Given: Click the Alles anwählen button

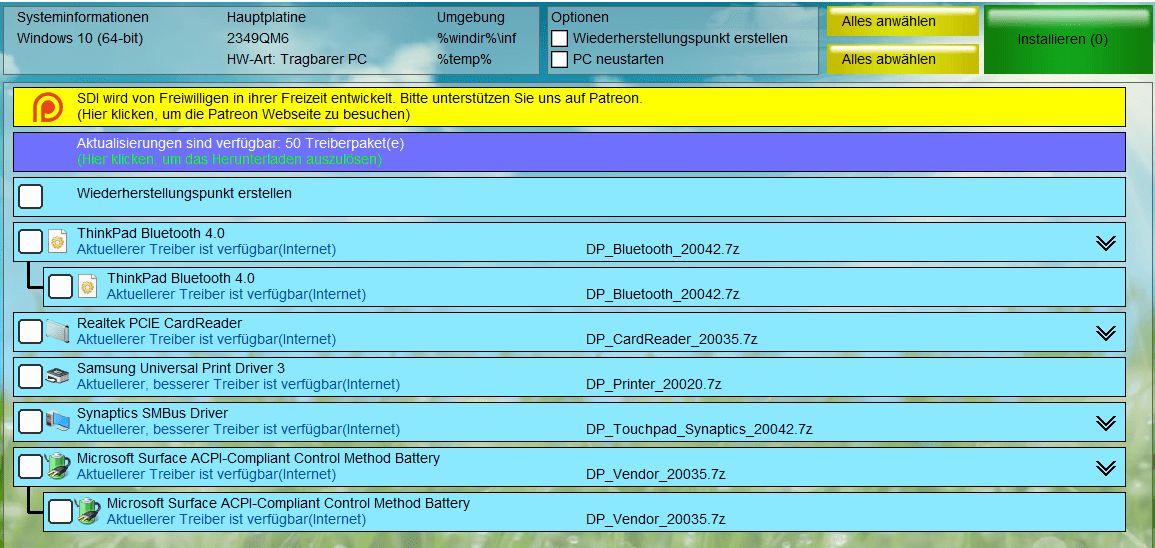Looking at the screenshot, I should click(902, 21).
